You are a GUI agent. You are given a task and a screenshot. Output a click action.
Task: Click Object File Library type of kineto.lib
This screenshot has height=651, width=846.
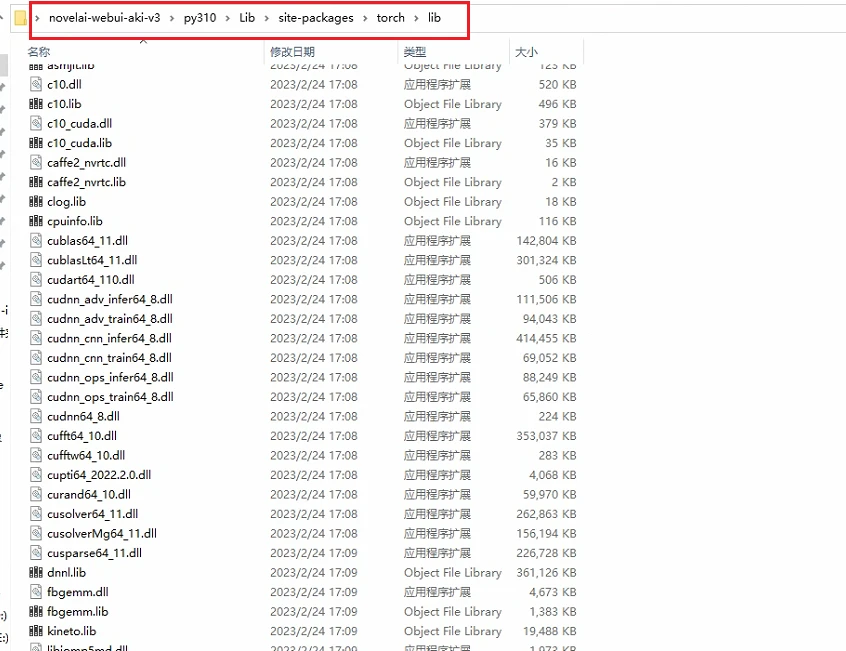pos(453,631)
